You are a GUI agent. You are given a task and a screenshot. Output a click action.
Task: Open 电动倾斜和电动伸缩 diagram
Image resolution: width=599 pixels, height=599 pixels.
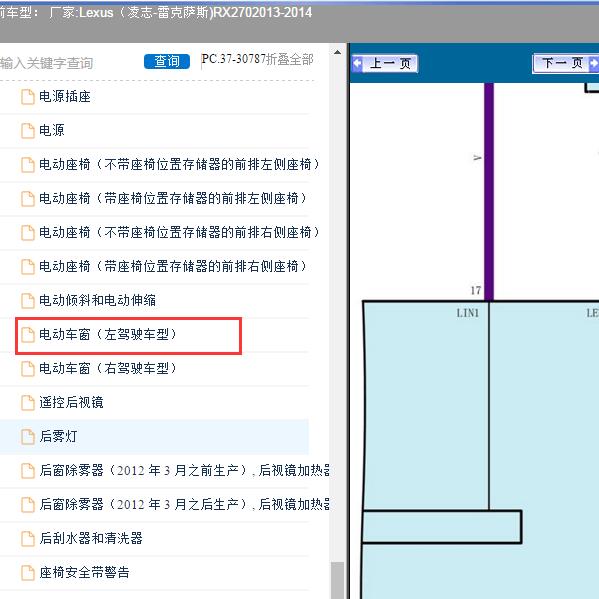tap(97, 300)
